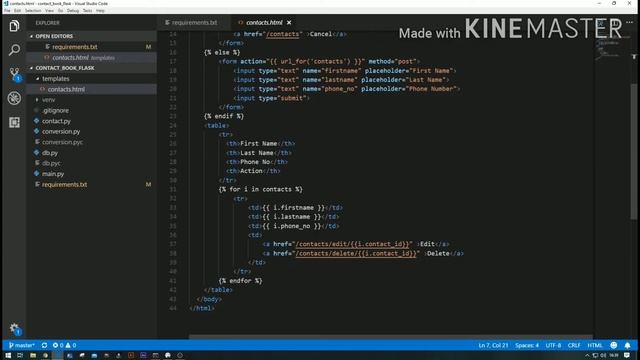The width and height of the screenshot is (640, 360).
Task: Open the Edit menu
Action: click(x=18, y=11)
